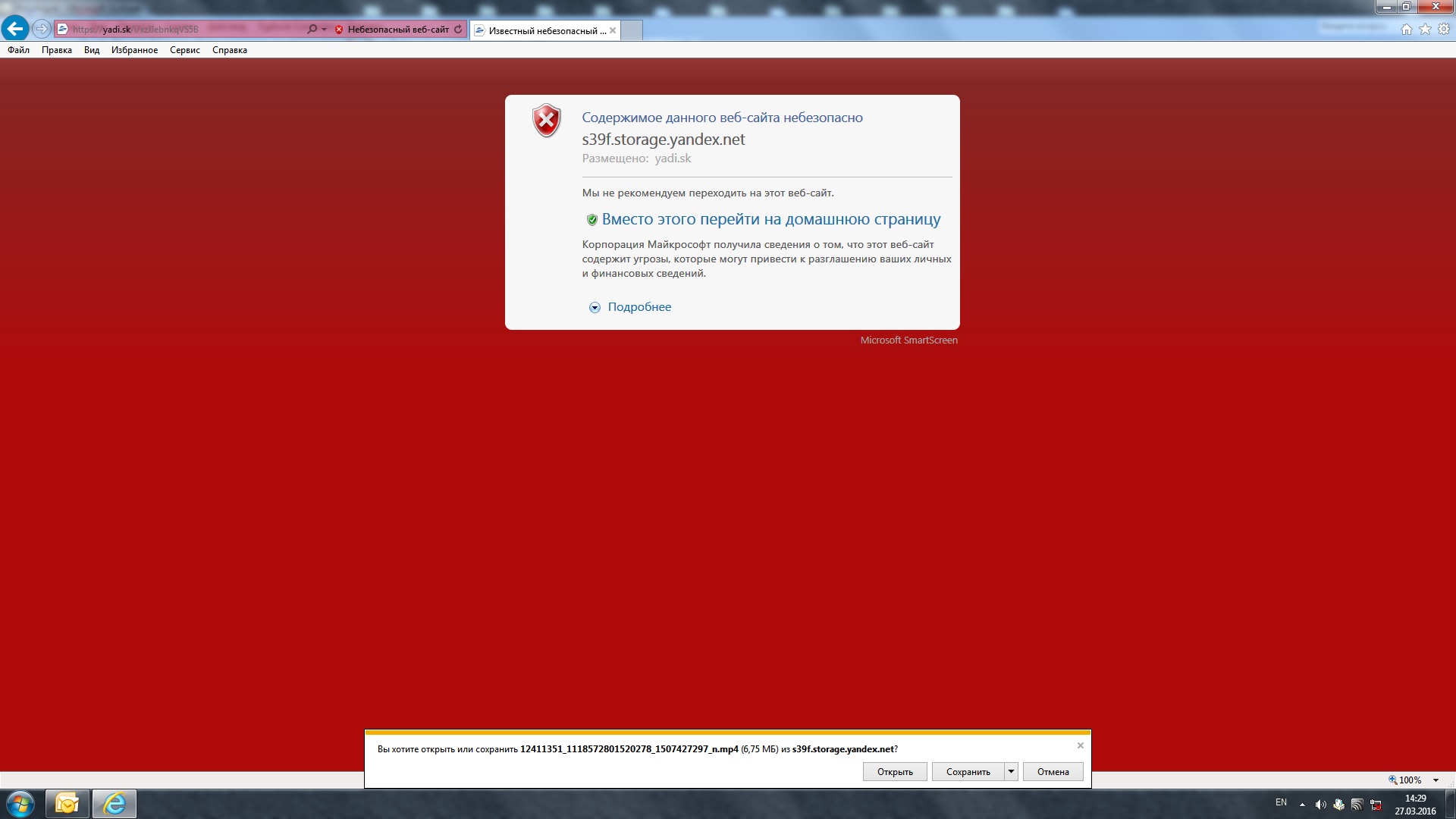Image resolution: width=1456 pixels, height=819 pixels.
Task: Click the refresh icon in address bar
Action: [x=458, y=30]
